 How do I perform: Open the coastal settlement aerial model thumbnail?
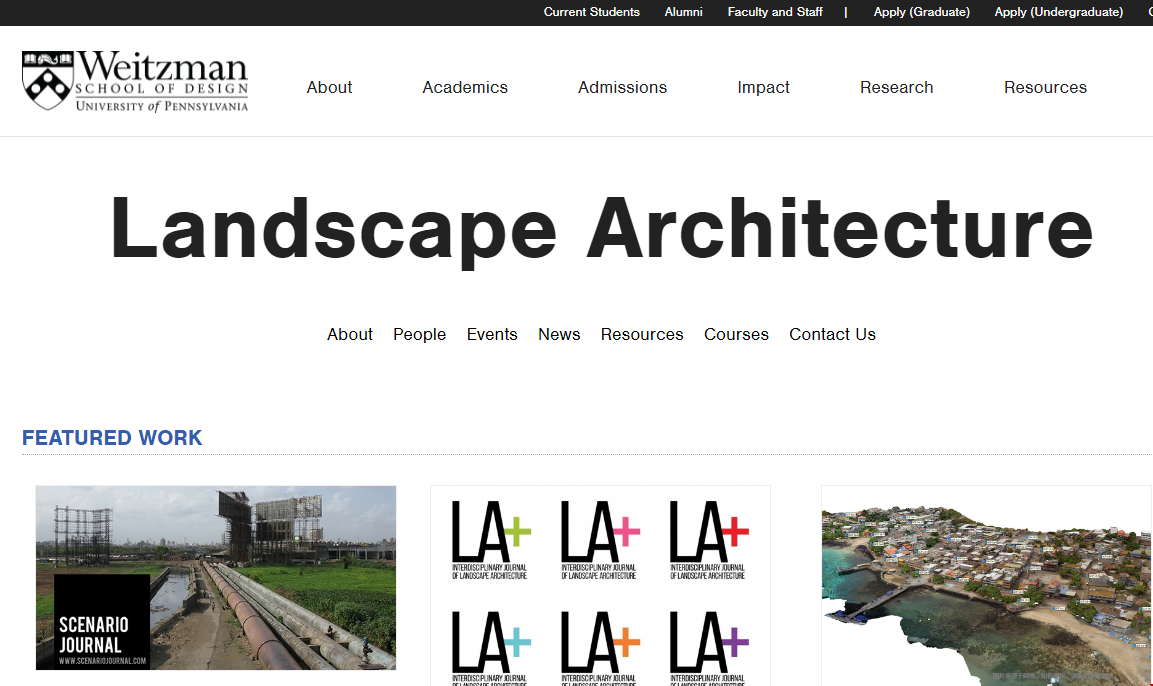click(986, 586)
